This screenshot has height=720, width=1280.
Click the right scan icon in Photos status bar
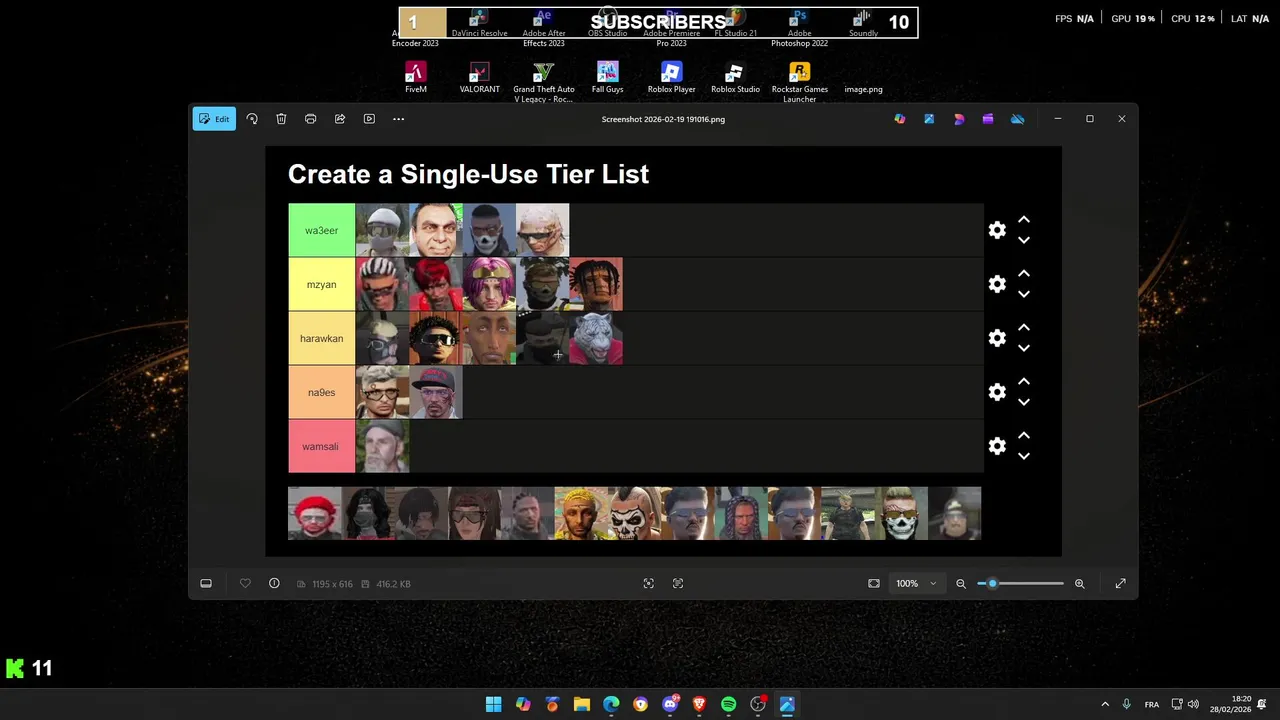click(x=678, y=584)
